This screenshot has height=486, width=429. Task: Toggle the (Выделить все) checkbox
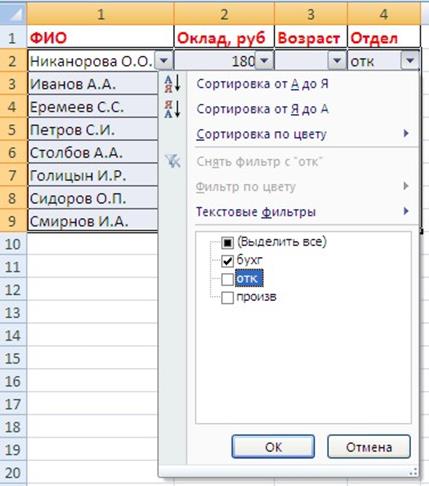click(227, 243)
